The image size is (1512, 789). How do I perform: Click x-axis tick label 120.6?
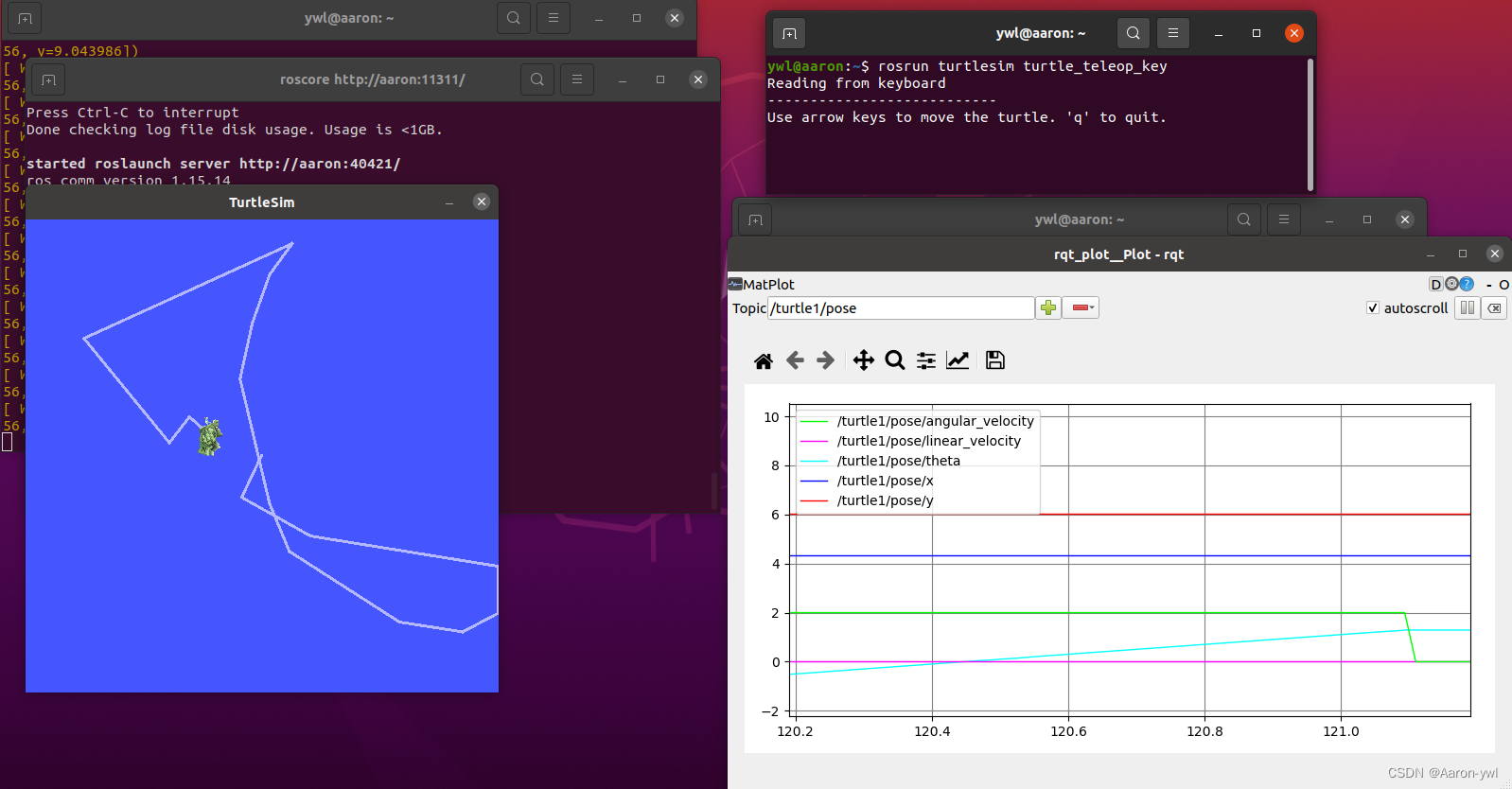[1068, 731]
